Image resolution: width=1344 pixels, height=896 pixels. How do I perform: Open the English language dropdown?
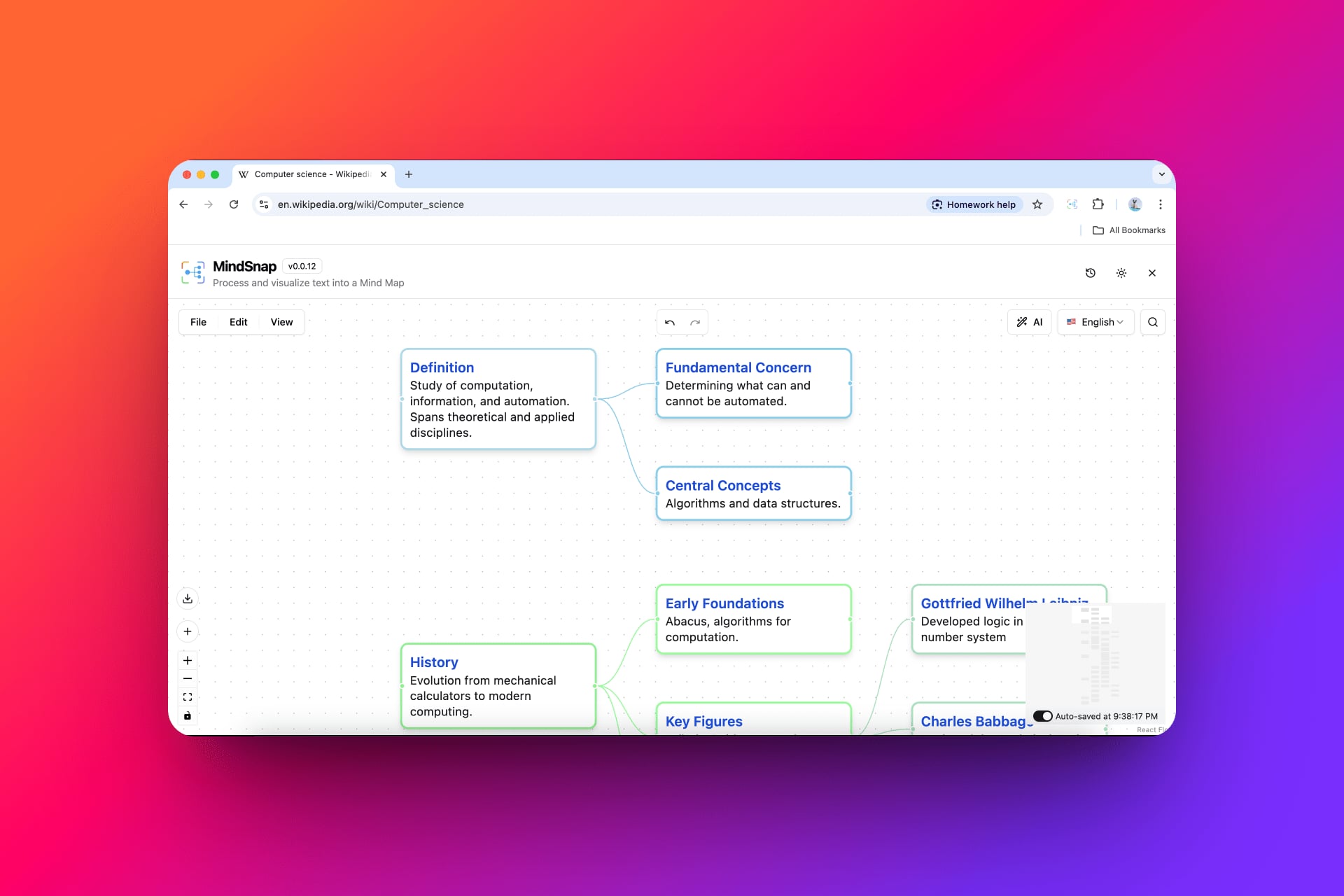point(1095,322)
